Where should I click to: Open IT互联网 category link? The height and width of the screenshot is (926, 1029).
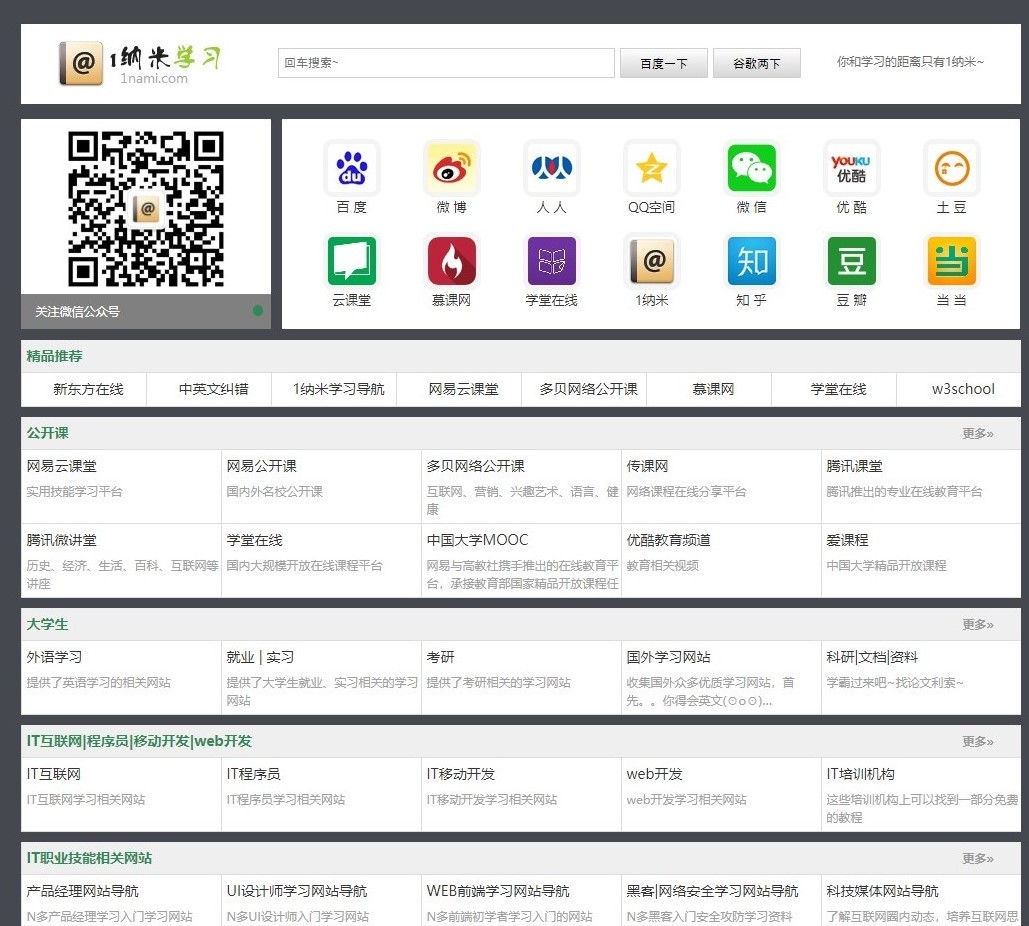pos(54,774)
